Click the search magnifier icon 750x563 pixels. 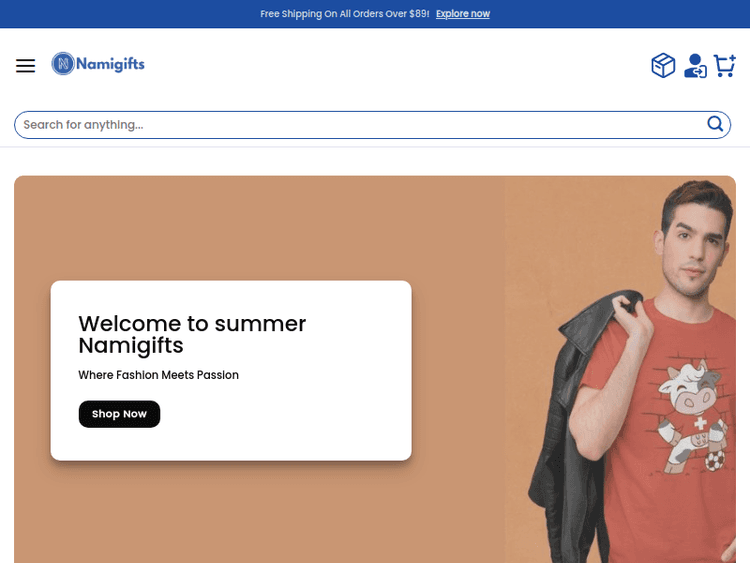715,124
